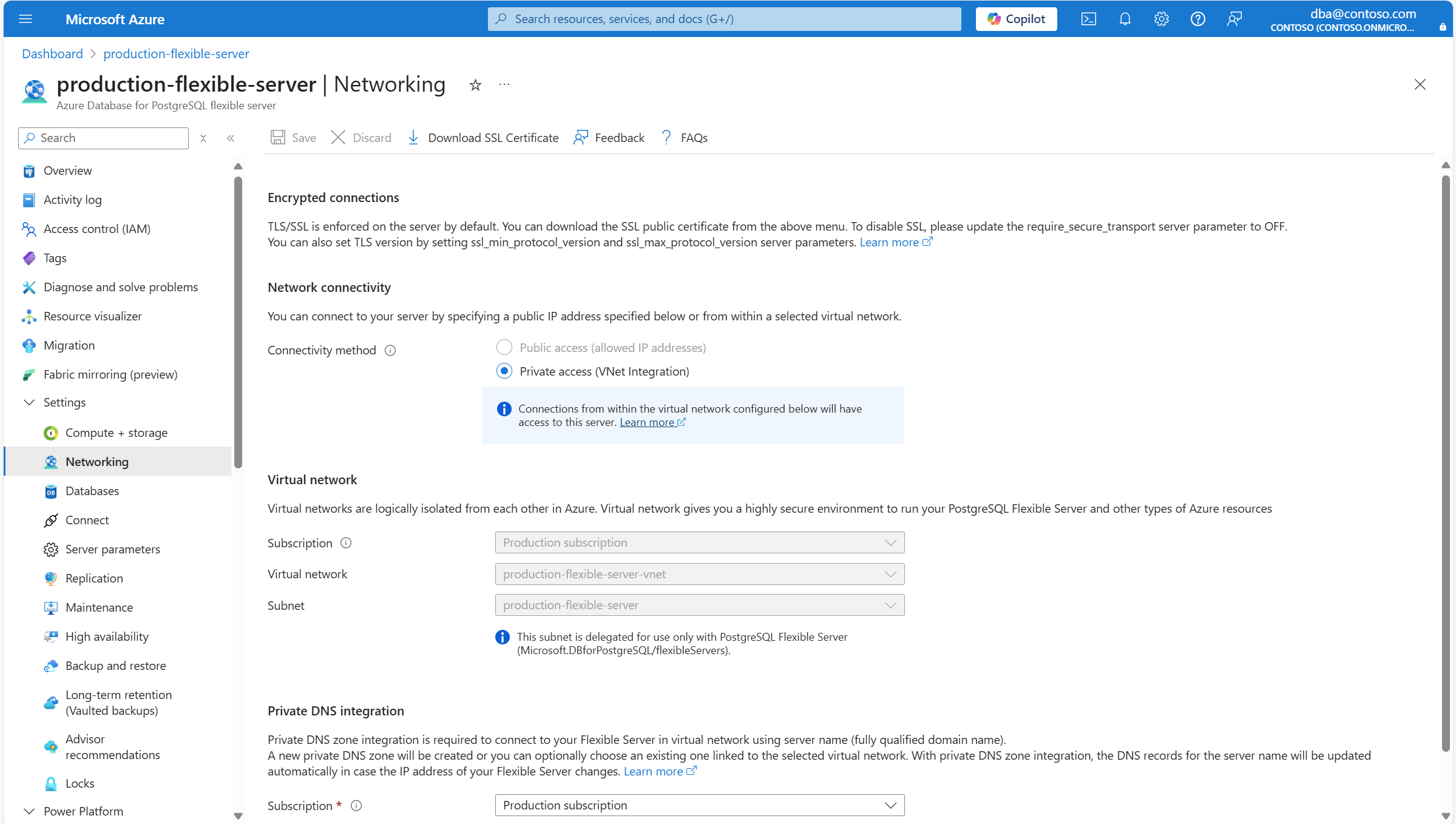Collapse the Settings section in sidebar
1456x824 pixels.
click(29, 402)
